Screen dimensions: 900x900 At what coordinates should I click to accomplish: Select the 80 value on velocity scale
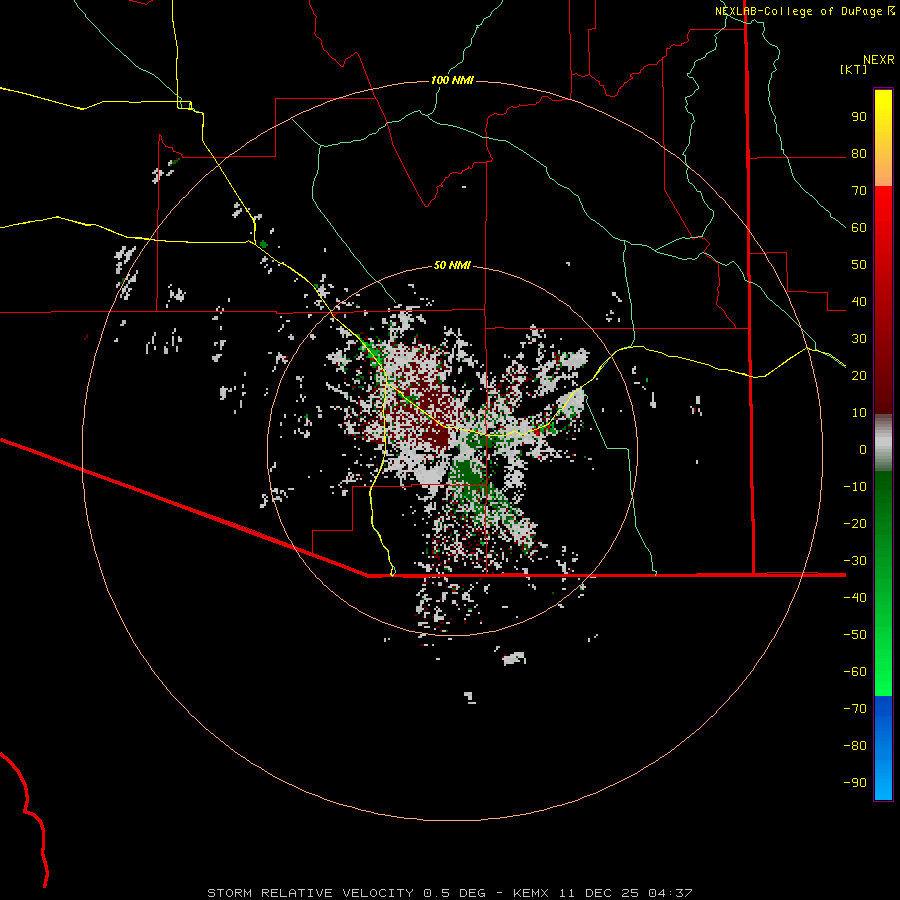click(x=859, y=154)
